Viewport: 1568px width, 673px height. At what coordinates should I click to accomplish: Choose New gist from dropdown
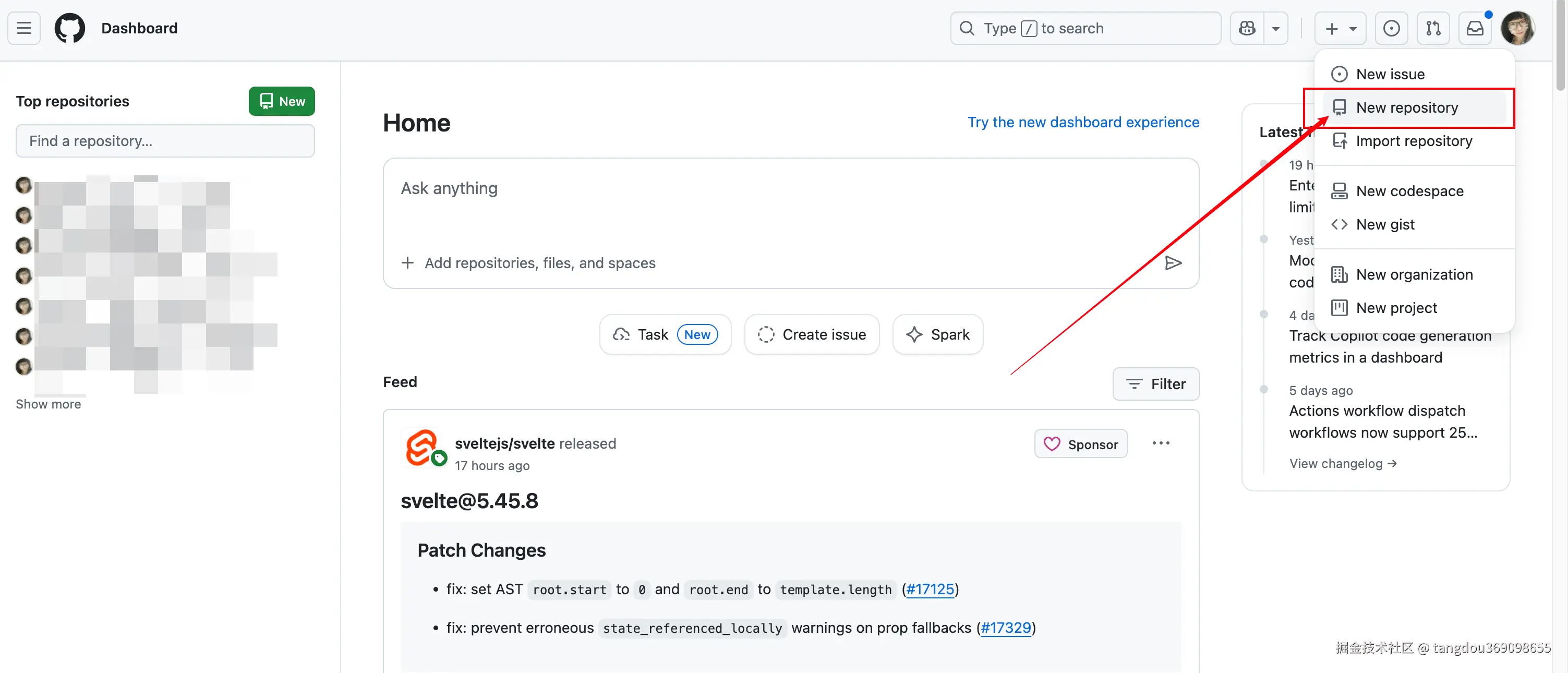click(1385, 225)
